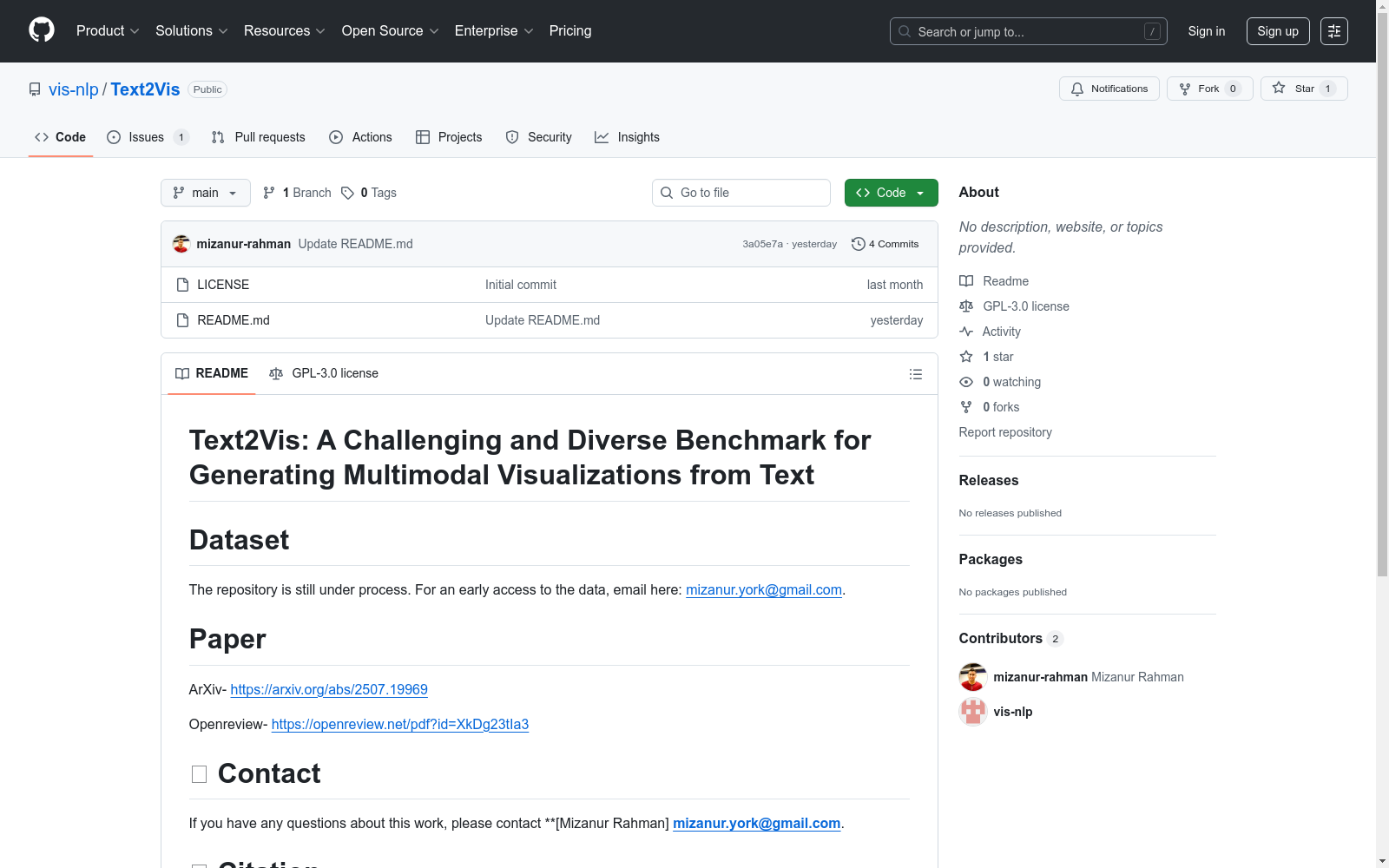Screen dimensions: 1389x868
Task: Open the GitHub homepage logo
Action: tap(42, 30)
